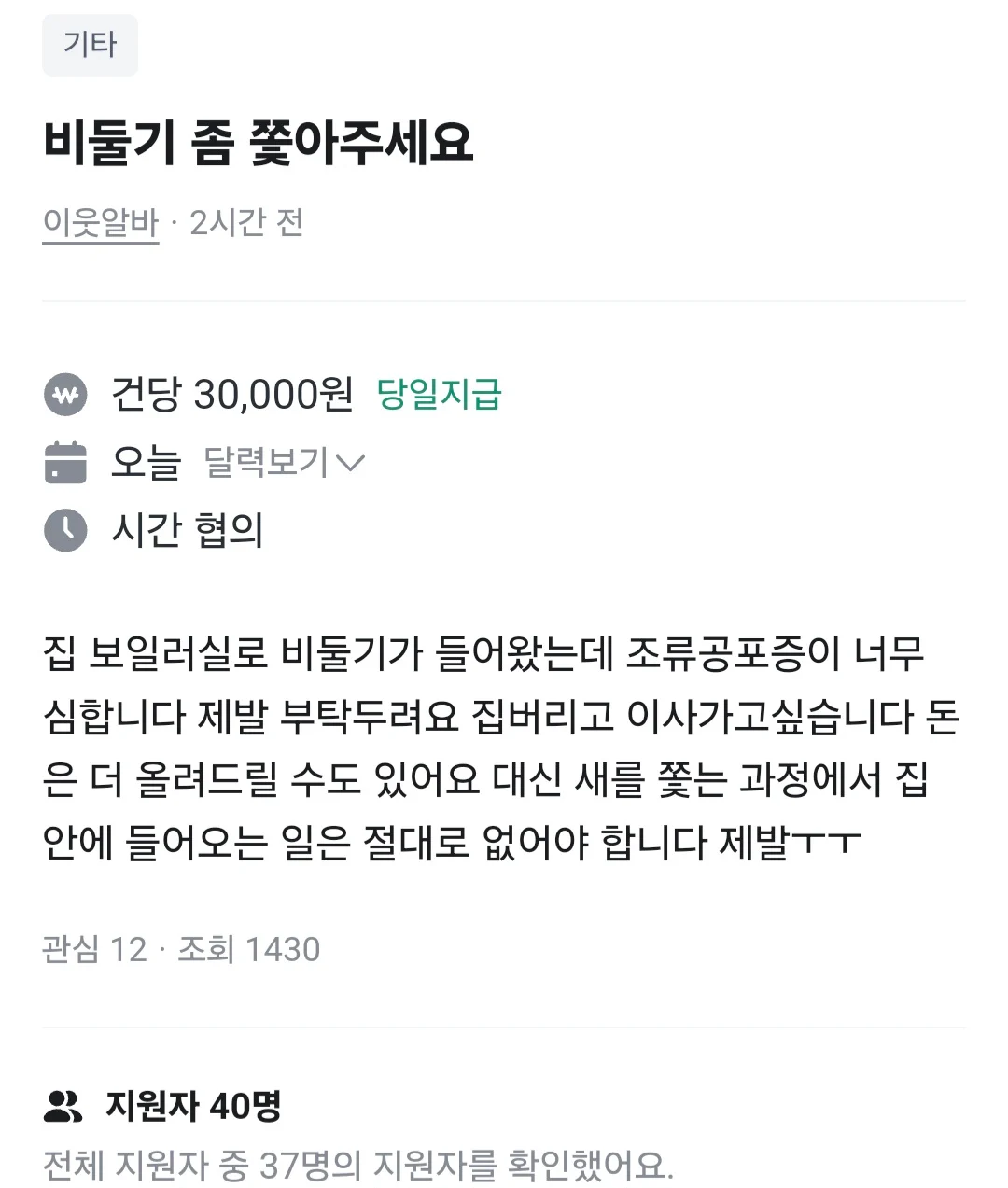This screenshot has width=1008, height=1188.
Task: Click the 건당 30,000원 pay amount
Action: coord(232,395)
